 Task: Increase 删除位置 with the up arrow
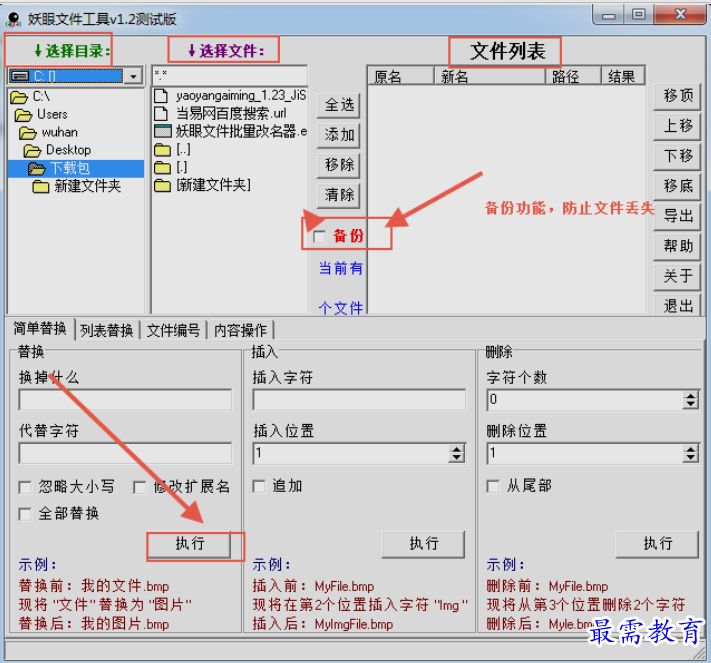tap(691, 448)
